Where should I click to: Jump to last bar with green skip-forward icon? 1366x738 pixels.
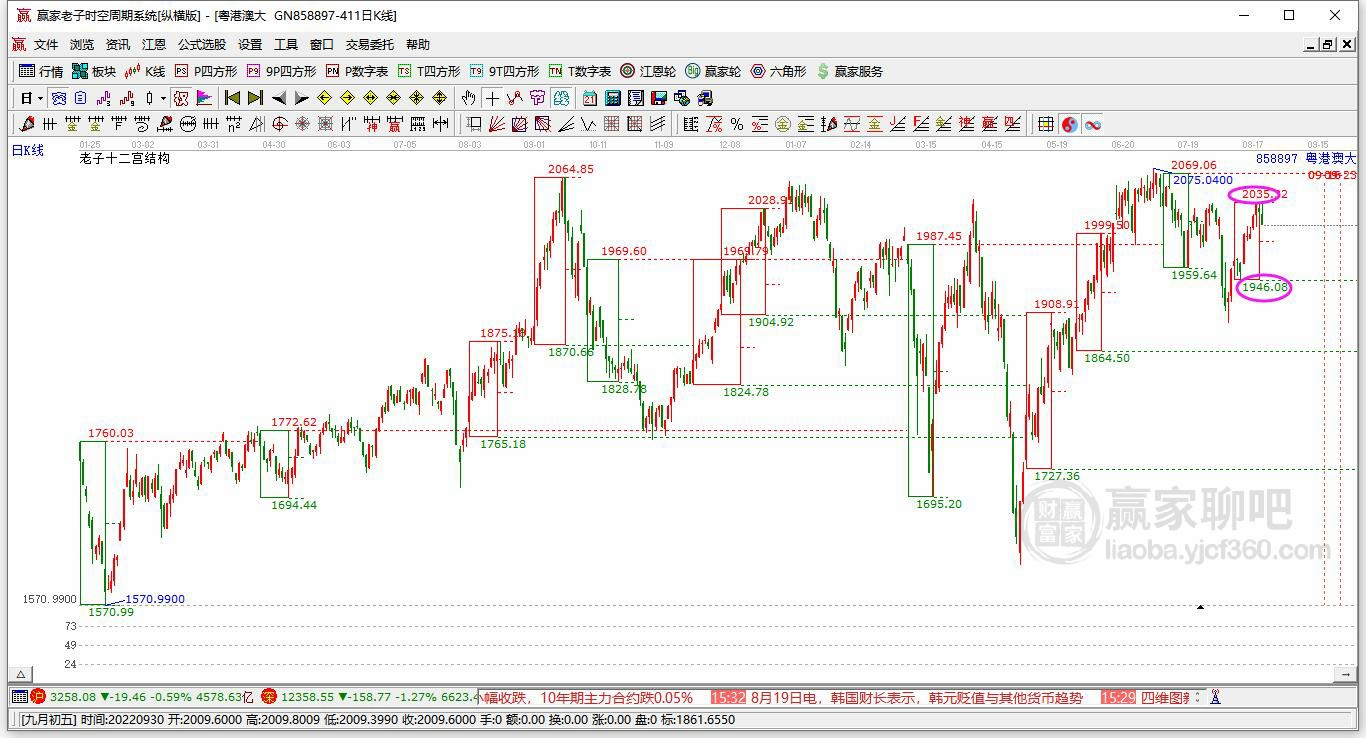(255, 98)
